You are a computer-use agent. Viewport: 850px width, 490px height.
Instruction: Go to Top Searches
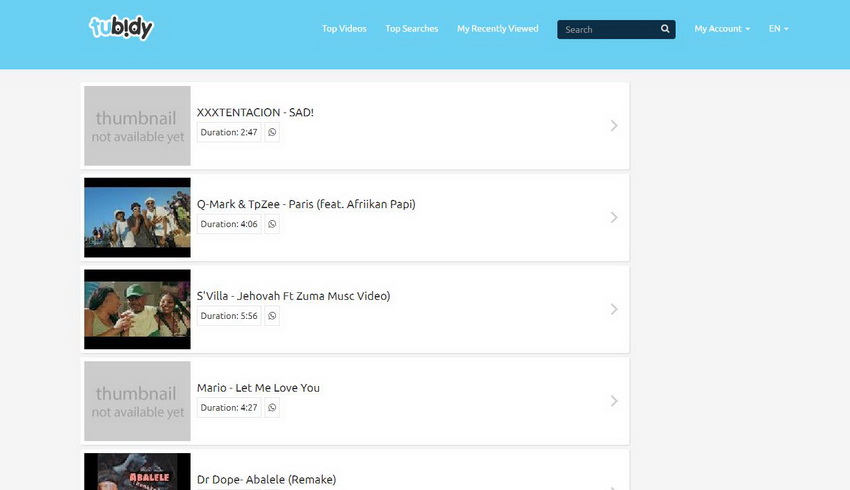pos(411,29)
